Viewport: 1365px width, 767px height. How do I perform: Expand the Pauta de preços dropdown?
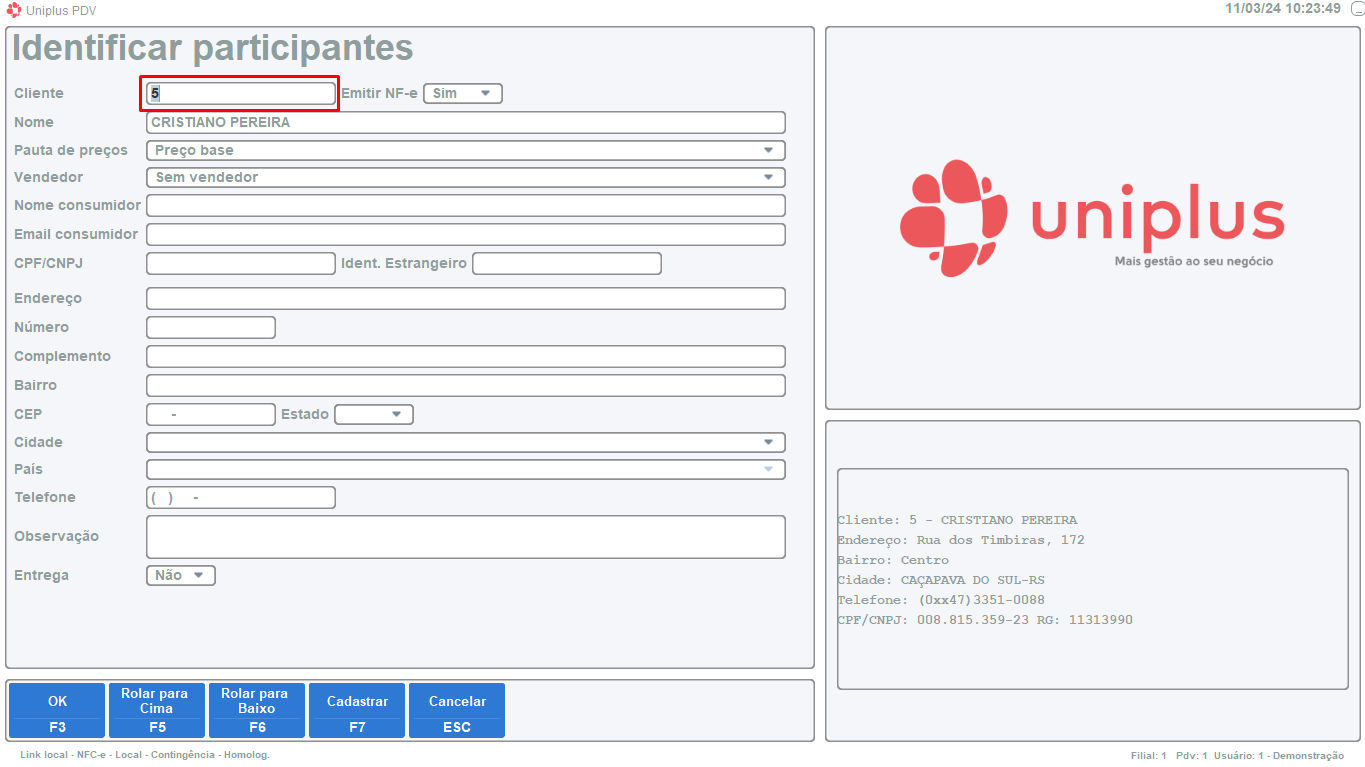pos(465,151)
